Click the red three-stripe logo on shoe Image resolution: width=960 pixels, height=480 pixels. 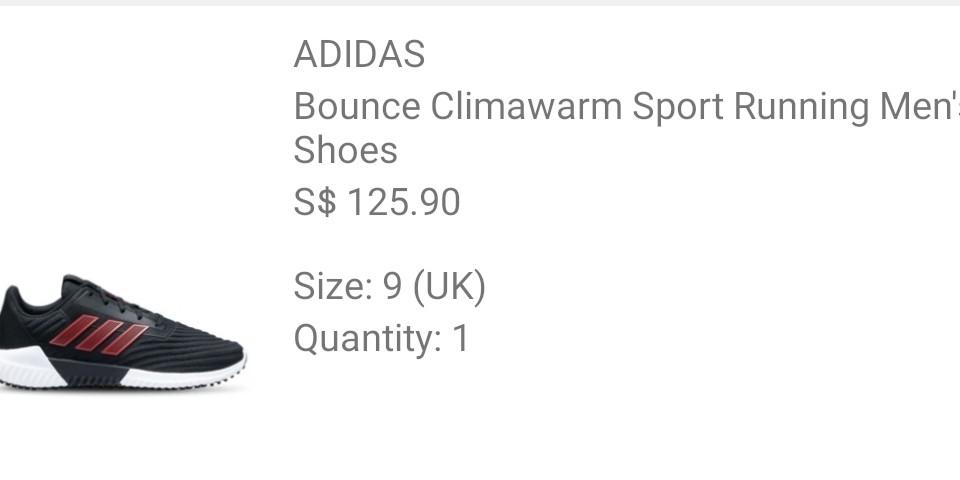[x=98, y=334]
